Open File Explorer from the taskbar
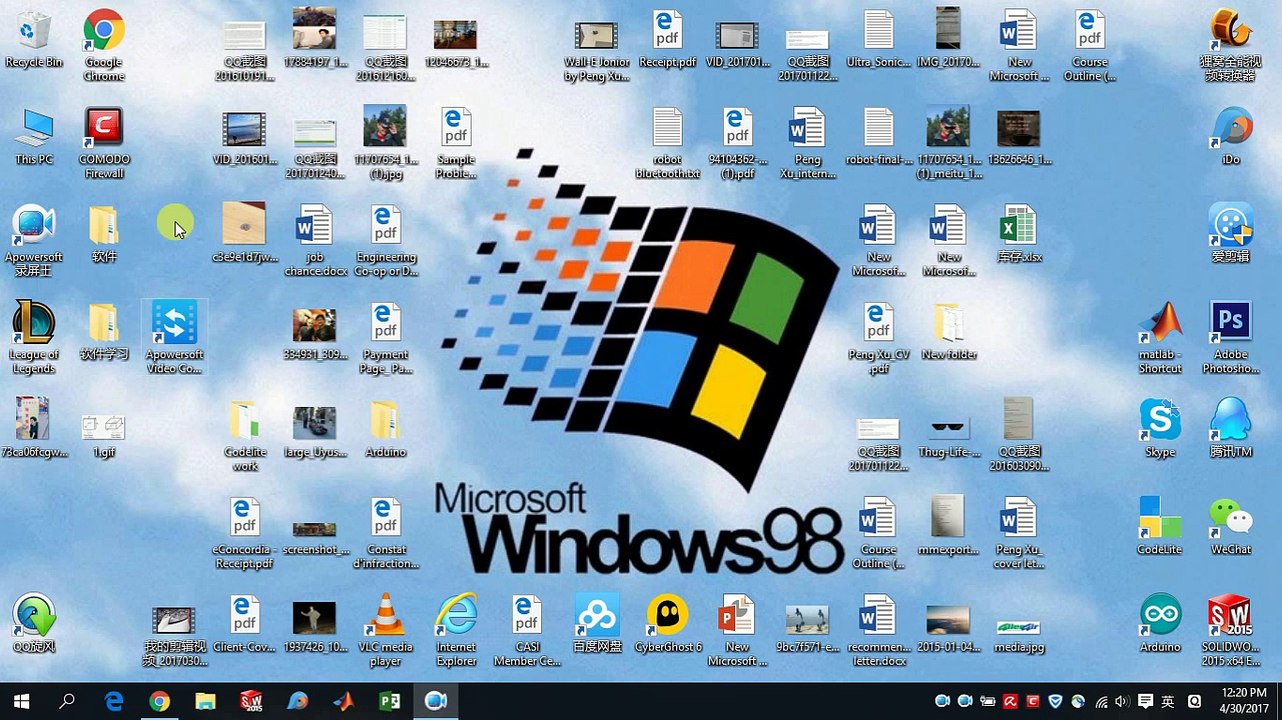1282x720 pixels. pyautogui.click(x=205, y=701)
